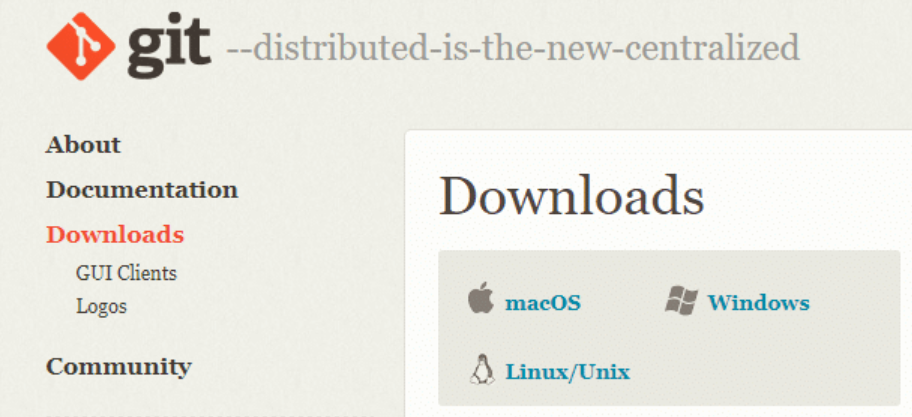Screen dimensions: 912x417
Task: Click the distributed-is-the-new-centralized tagline
Action: point(513,48)
